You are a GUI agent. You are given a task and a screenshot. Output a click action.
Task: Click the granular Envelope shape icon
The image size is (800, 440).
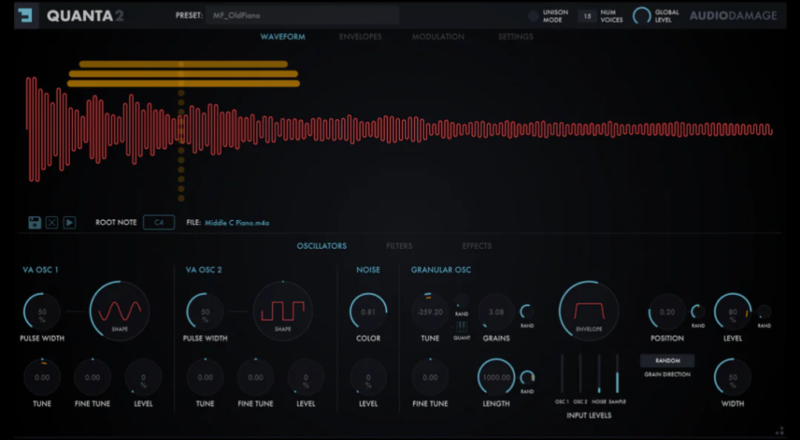click(588, 311)
